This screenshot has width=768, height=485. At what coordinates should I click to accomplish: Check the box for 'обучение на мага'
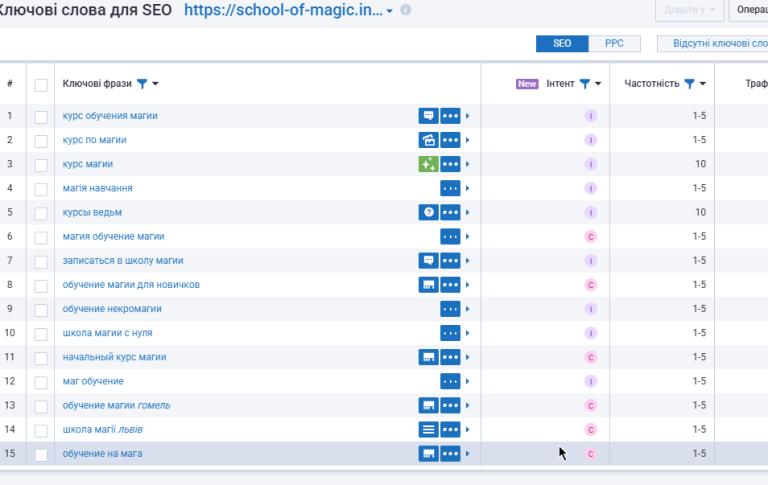41,455
